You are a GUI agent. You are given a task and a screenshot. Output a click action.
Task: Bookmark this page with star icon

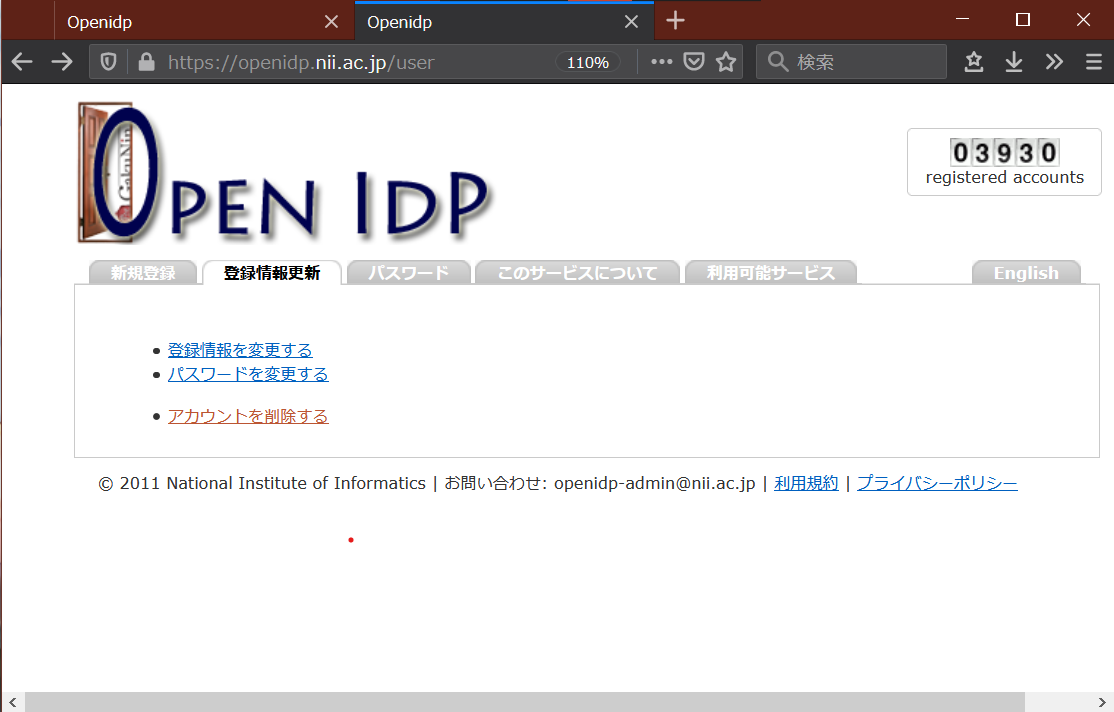[725, 62]
